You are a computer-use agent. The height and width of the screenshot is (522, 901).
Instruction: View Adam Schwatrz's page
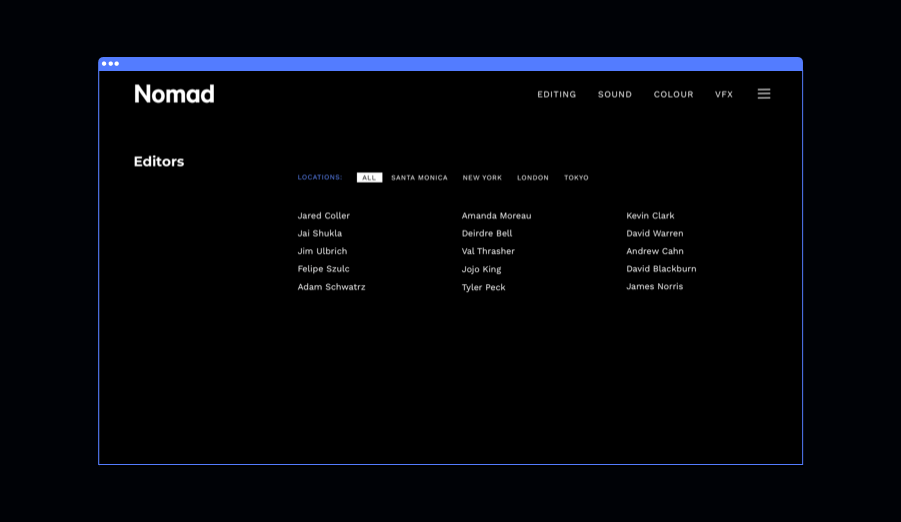(x=332, y=287)
